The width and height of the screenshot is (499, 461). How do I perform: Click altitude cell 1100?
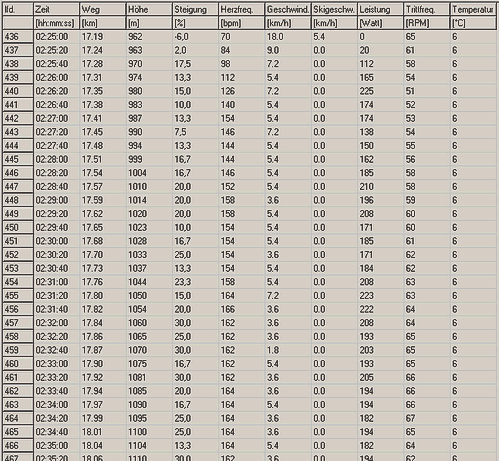pos(149,432)
